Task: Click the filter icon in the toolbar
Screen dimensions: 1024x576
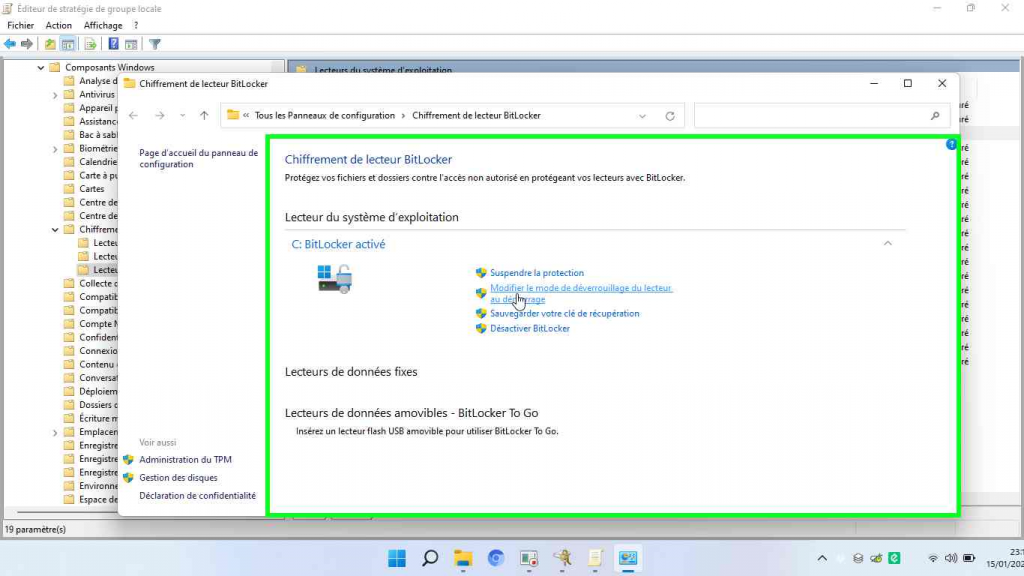Action: pyautogui.click(x=155, y=44)
